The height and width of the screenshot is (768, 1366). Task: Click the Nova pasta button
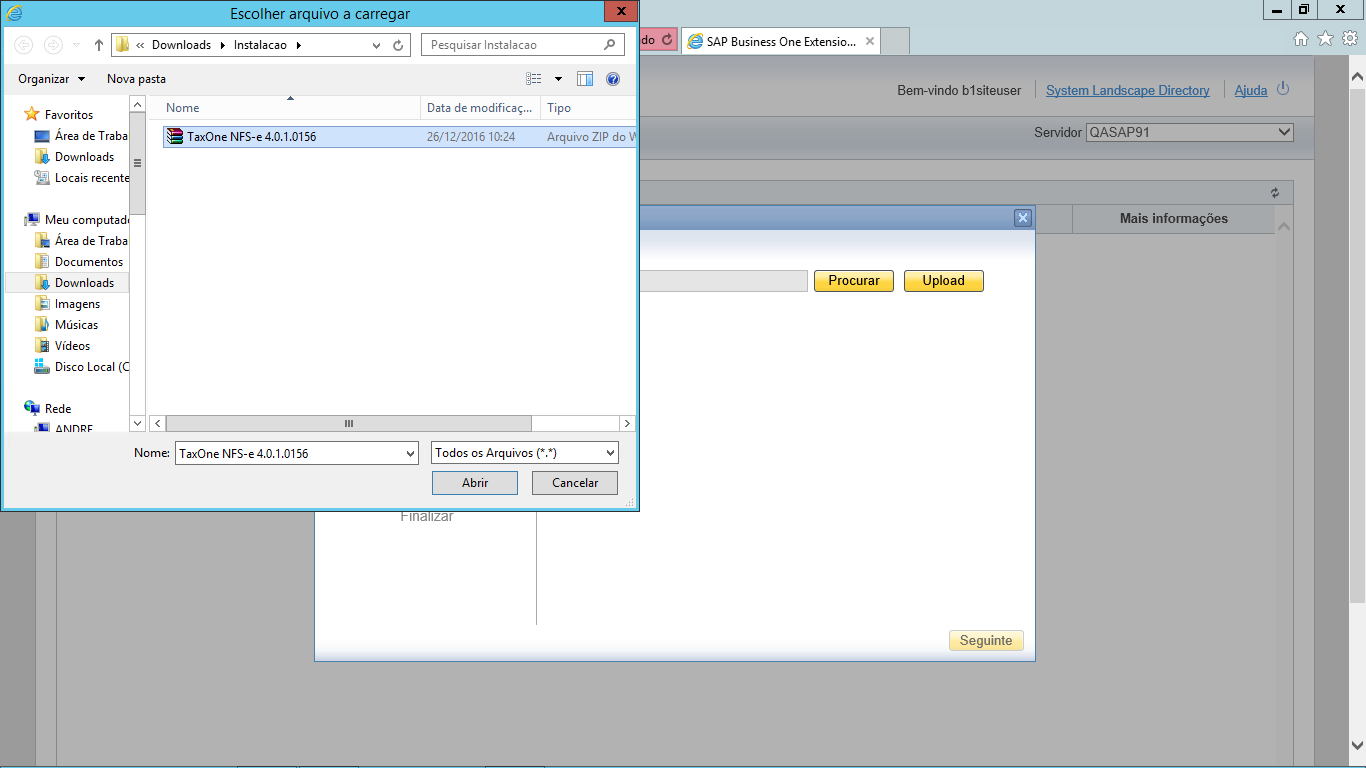(x=136, y=79)
